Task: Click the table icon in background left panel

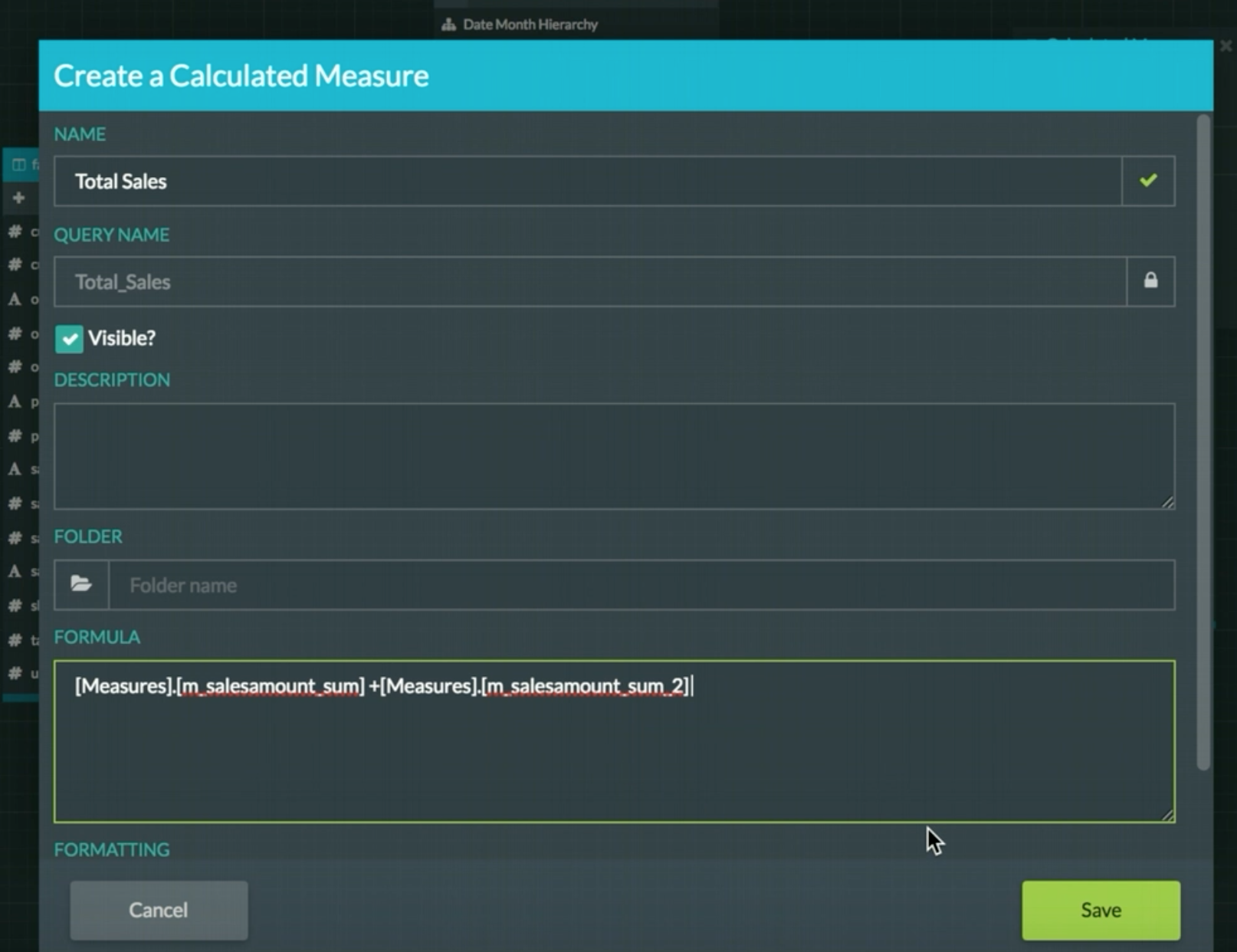Action: tap(18, 164)
